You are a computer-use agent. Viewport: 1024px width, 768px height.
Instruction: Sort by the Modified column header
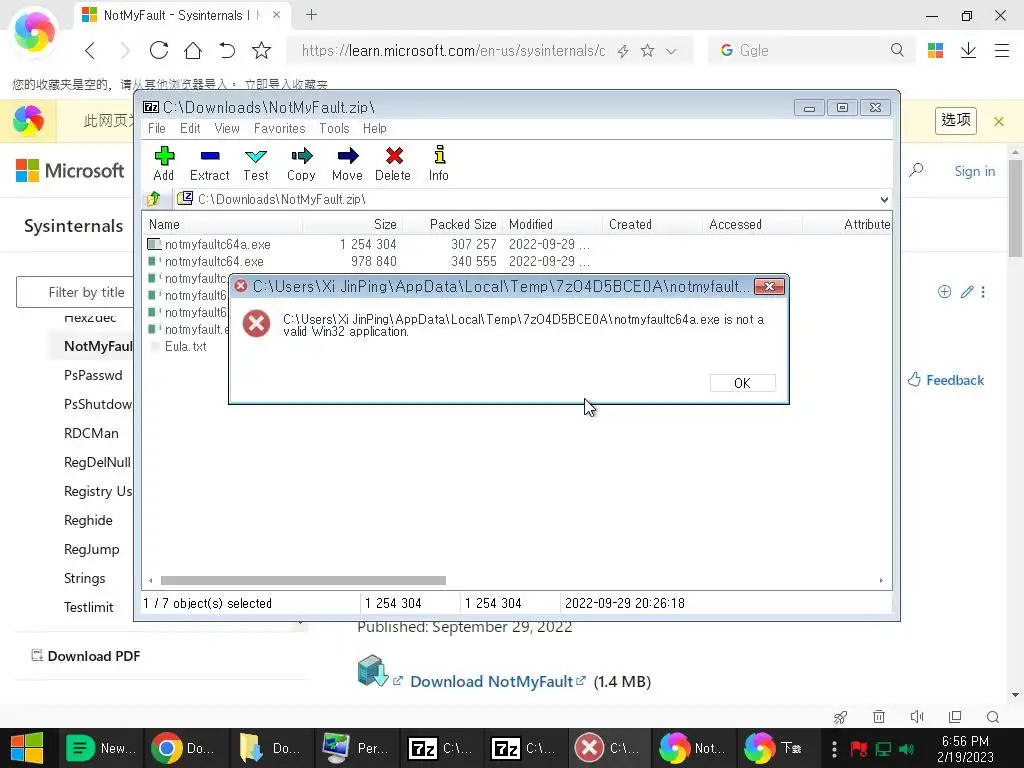552,224
